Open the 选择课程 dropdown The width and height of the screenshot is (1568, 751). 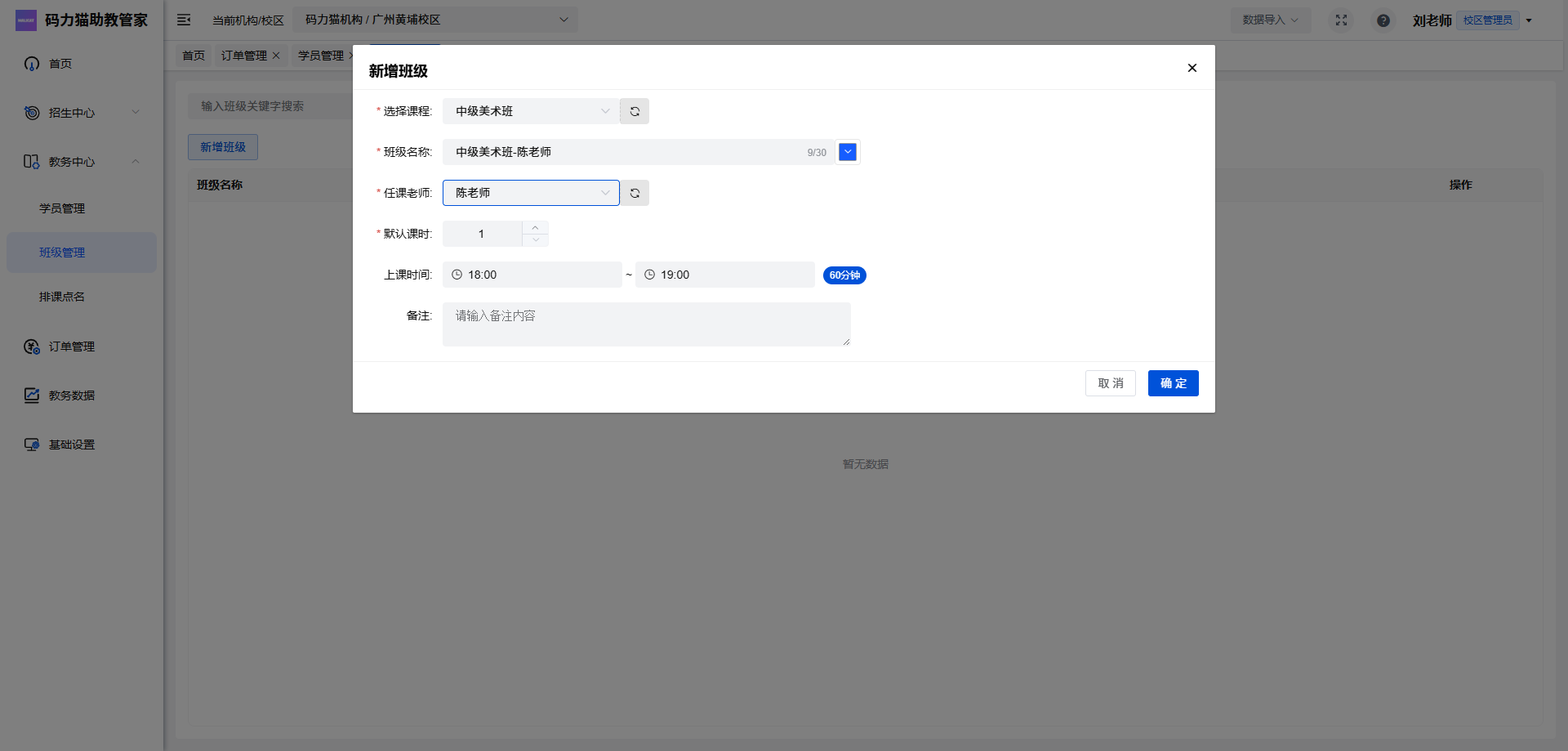[x=531, y=111]
